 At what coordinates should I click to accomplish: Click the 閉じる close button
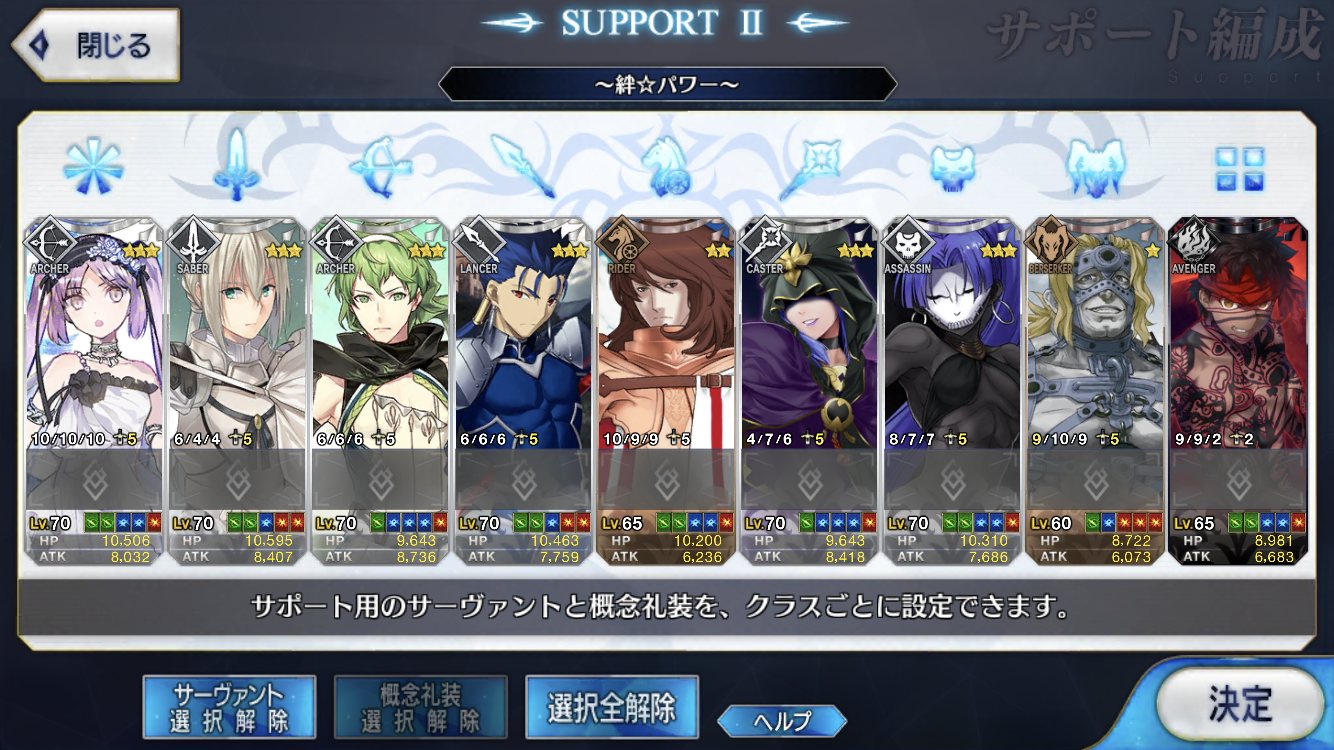click(96, 46)
